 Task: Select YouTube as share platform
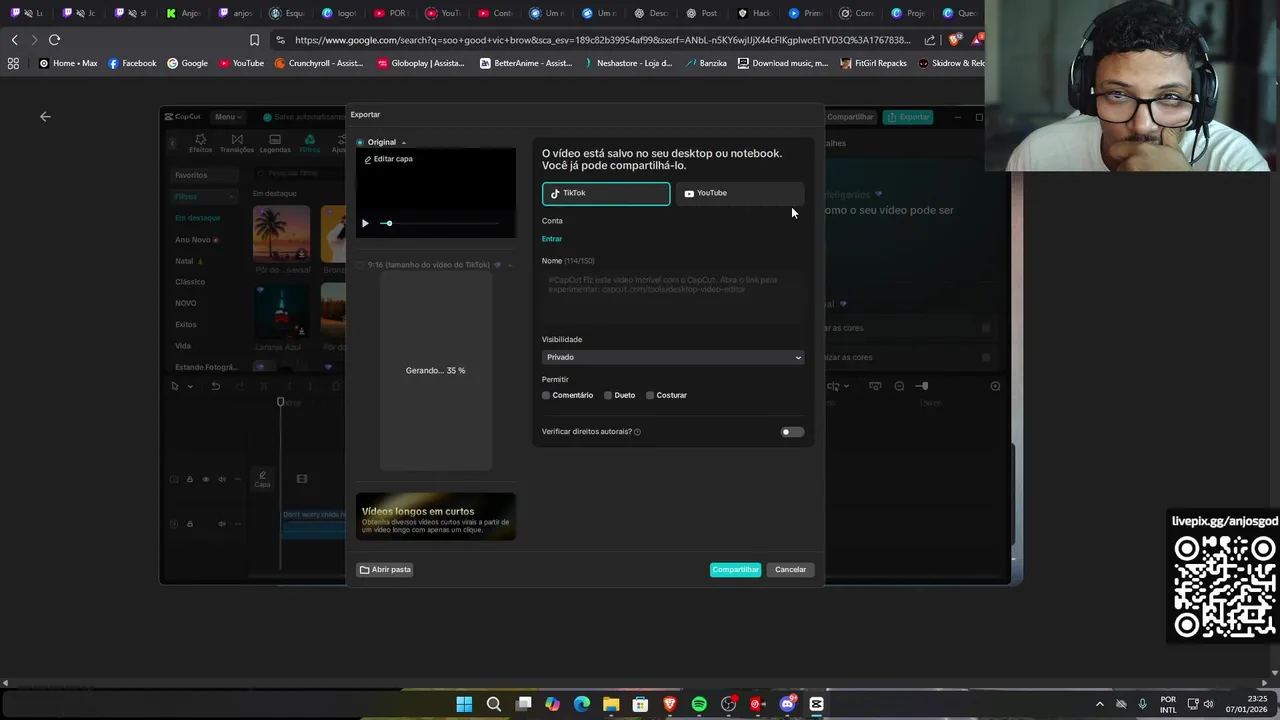(x=740, y=193)
